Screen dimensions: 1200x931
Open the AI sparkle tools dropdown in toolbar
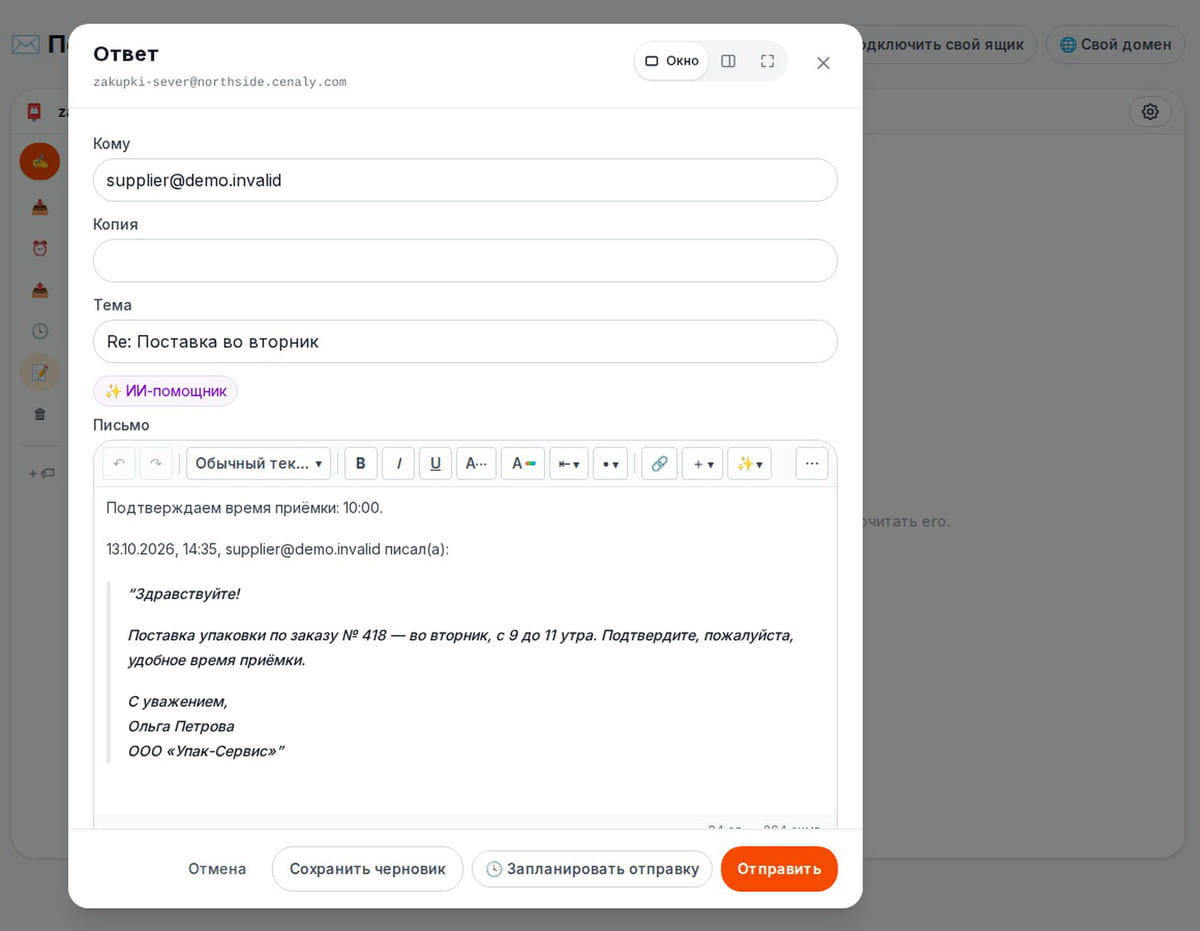[749, 464]
